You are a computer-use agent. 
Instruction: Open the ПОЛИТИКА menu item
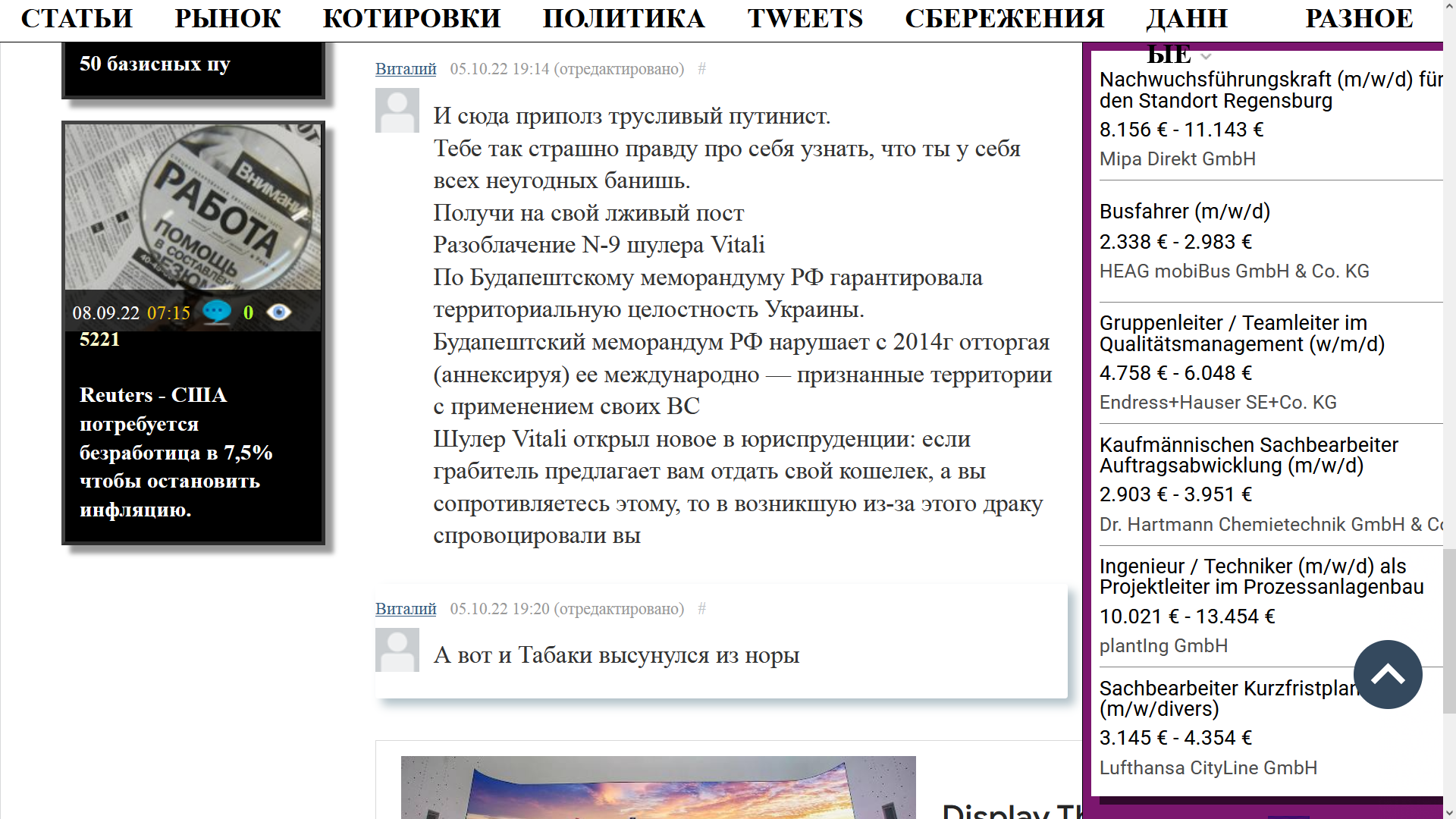click(623, 18)
